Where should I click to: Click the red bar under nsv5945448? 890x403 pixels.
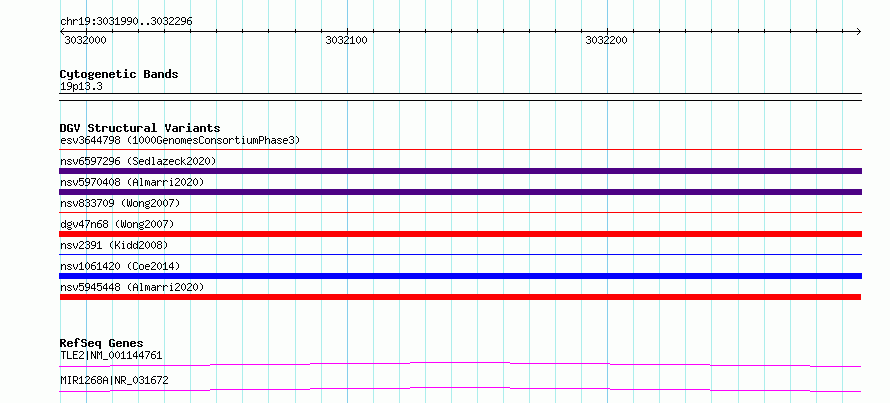(460, 297)
